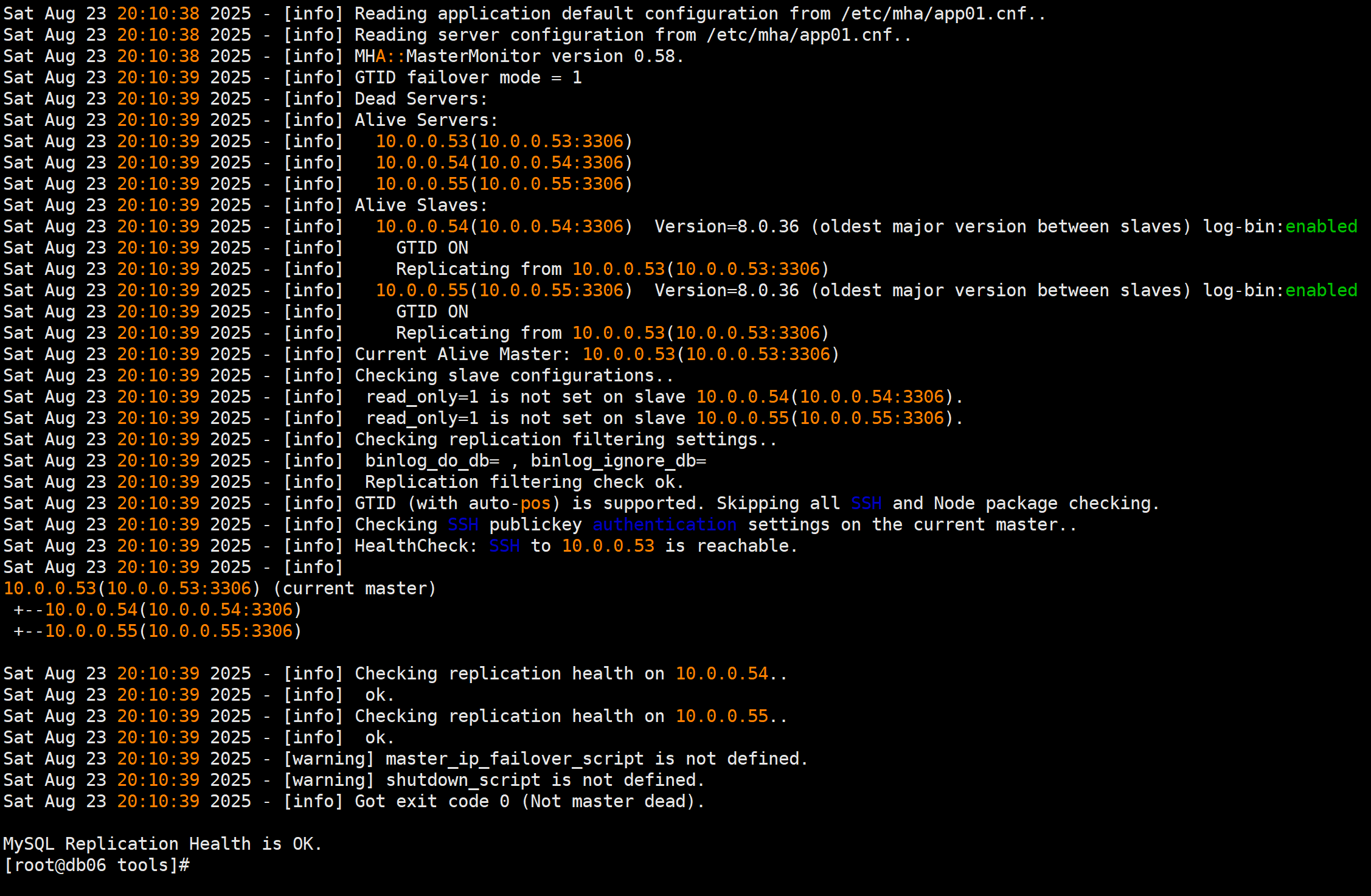
Task: Click 'Skipping all' in the GTID auto-pos line
Action: (778, 503)
